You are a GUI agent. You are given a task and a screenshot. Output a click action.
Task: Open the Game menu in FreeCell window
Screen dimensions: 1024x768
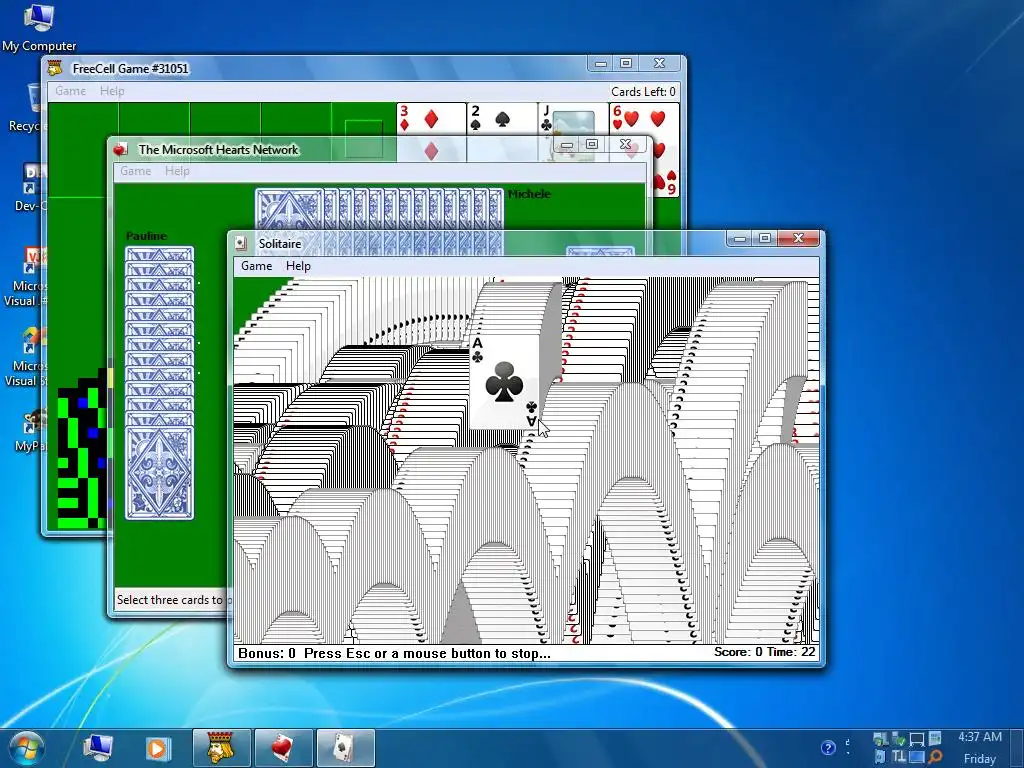(x=70, y=91)
